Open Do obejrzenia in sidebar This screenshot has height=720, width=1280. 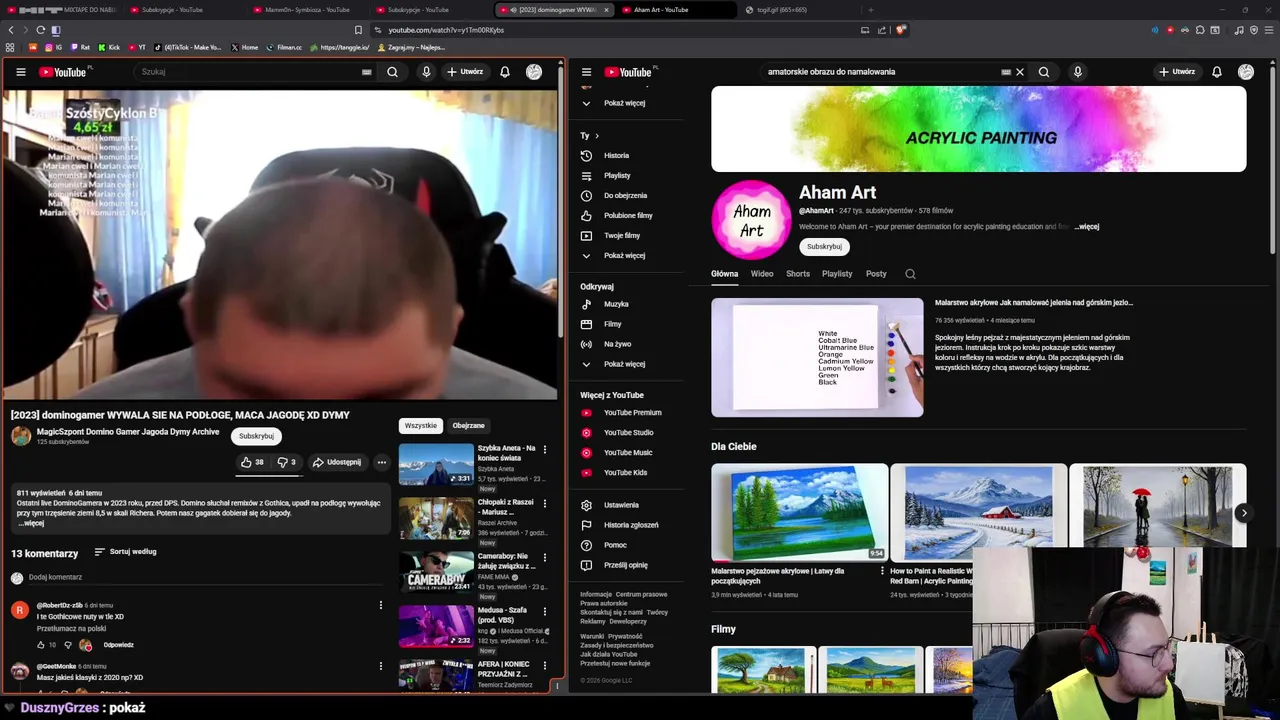tap(625, 196)
